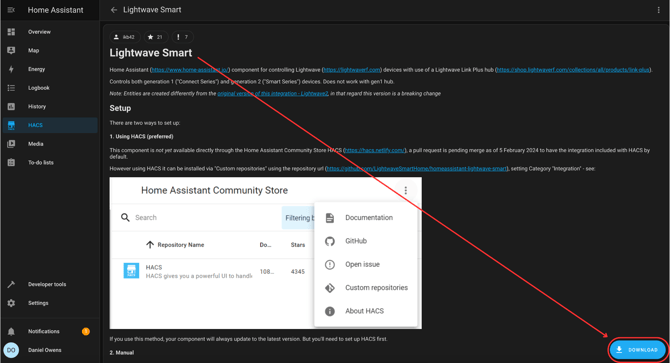Open the To-do lists clipboard icon

pos(11,162)
